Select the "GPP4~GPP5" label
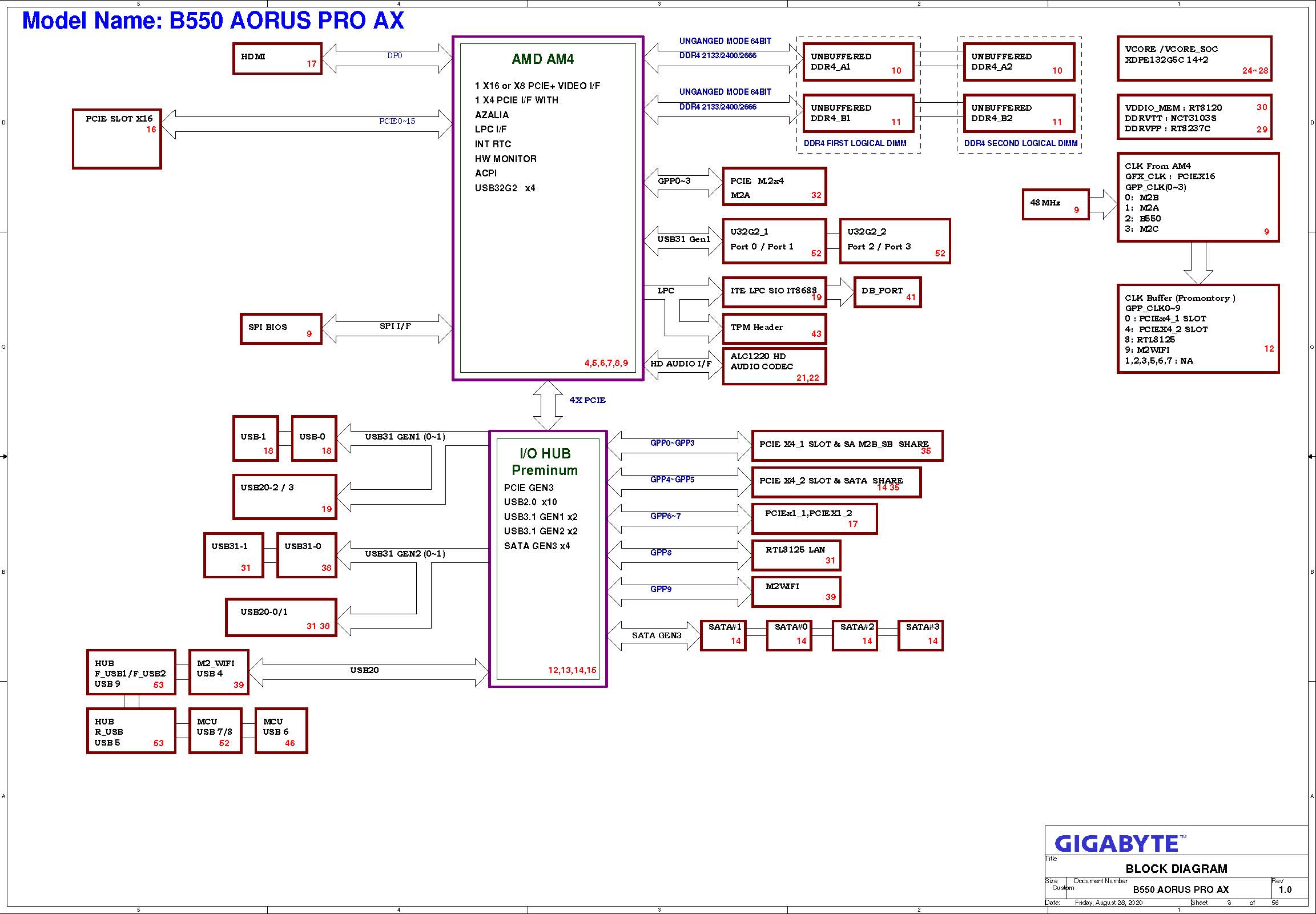 [673, 480]
